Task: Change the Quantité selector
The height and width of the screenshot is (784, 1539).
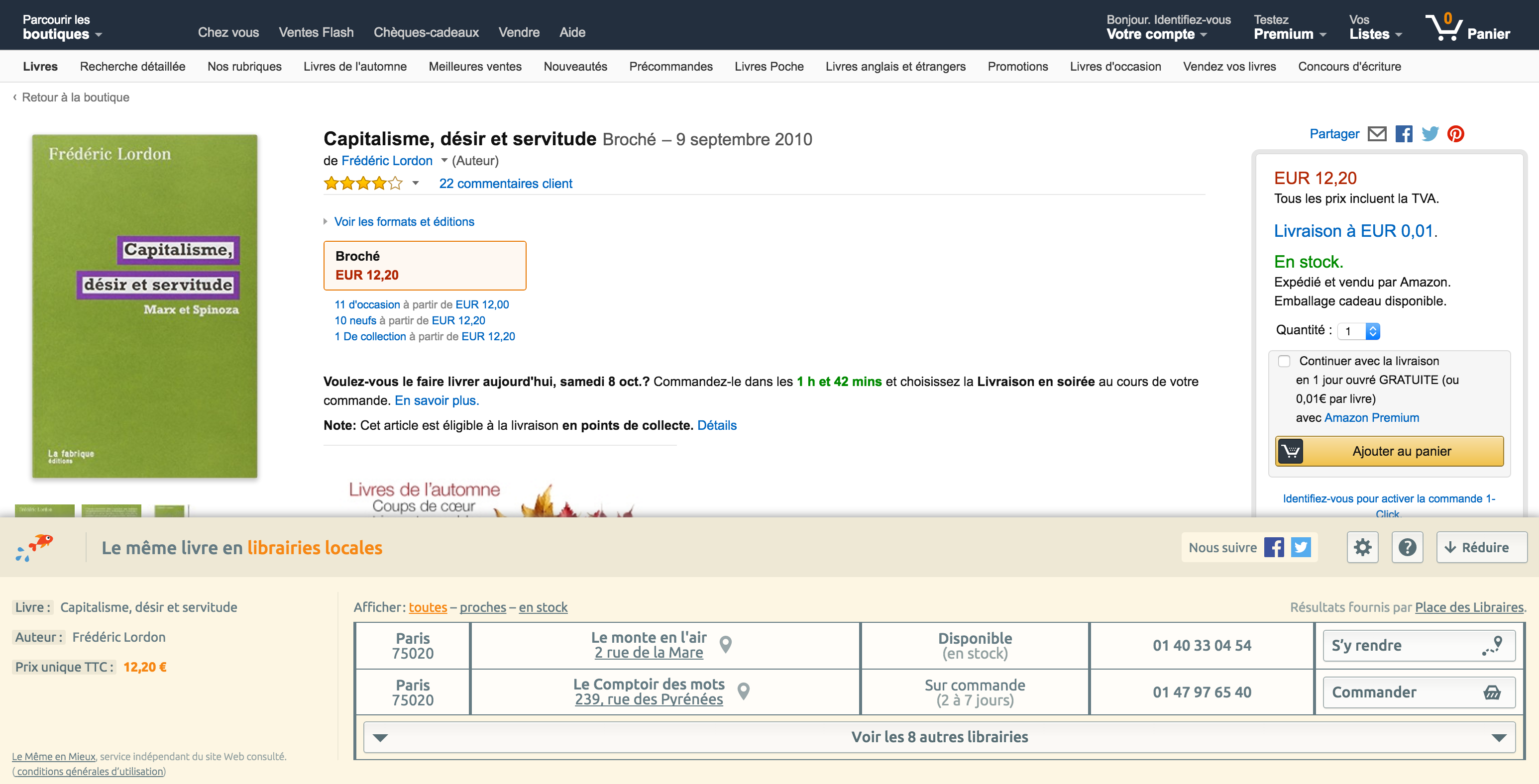Action: (1358, 331)
